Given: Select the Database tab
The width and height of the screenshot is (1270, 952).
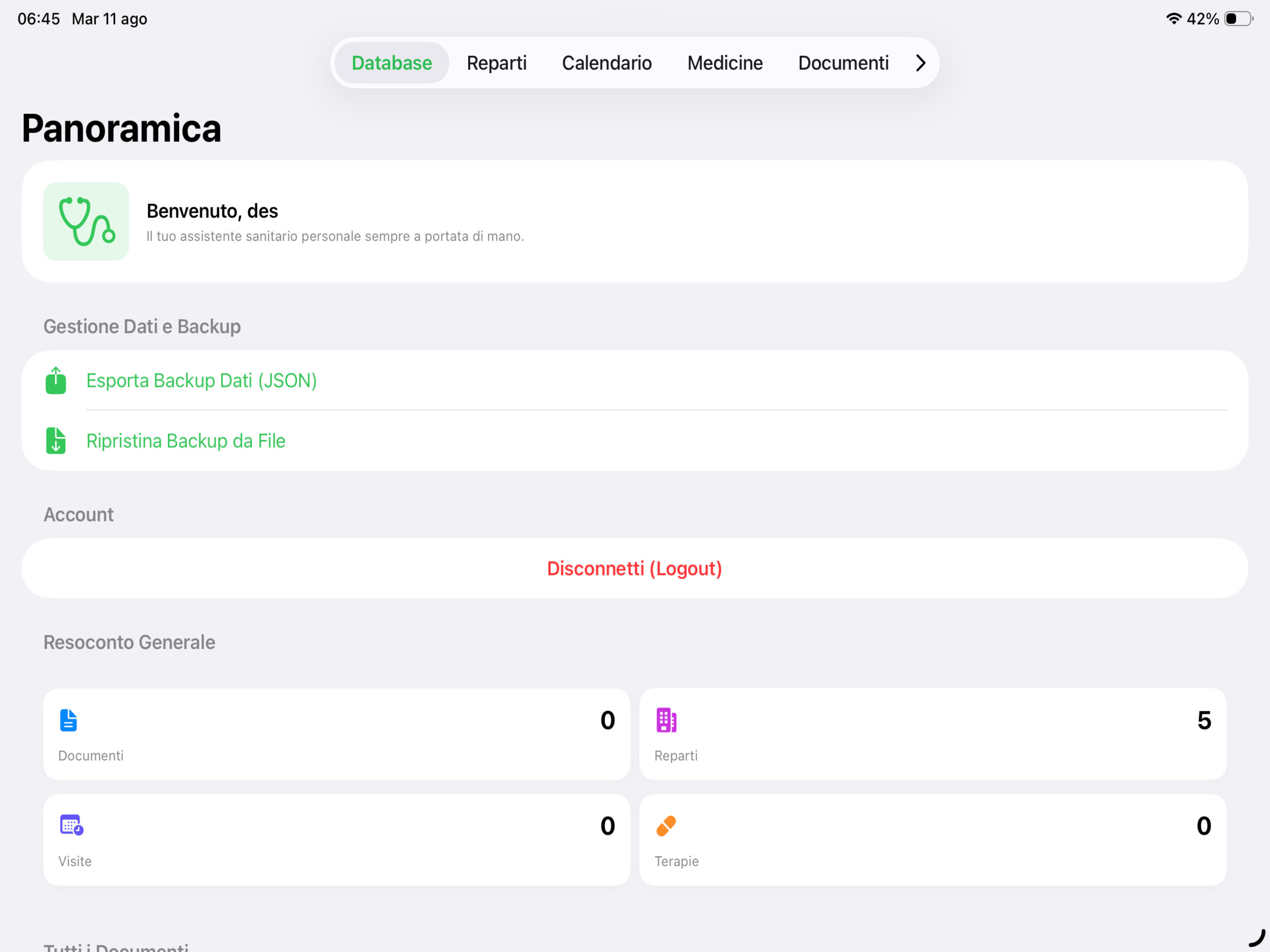Looking at the screenshot, I should tap(391, 63).
